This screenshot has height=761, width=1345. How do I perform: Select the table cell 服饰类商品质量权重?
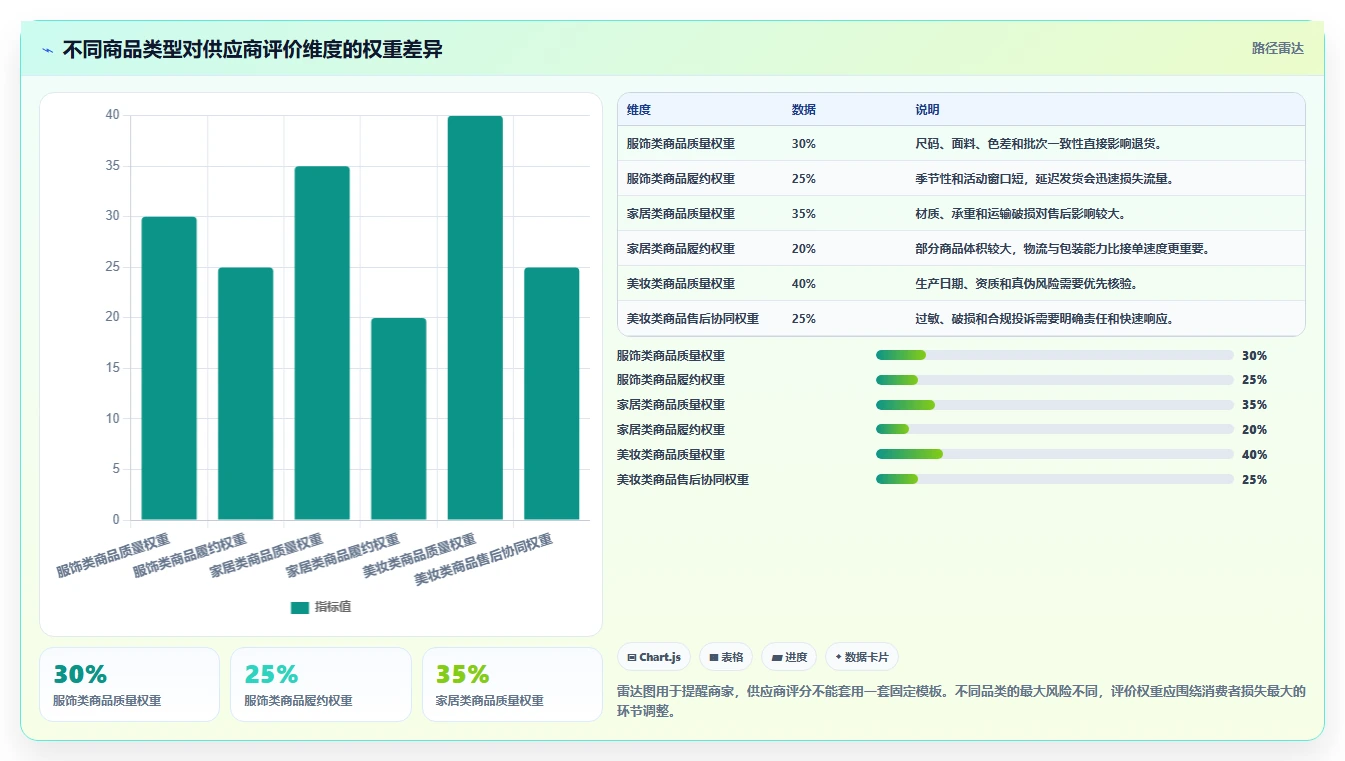681,144
